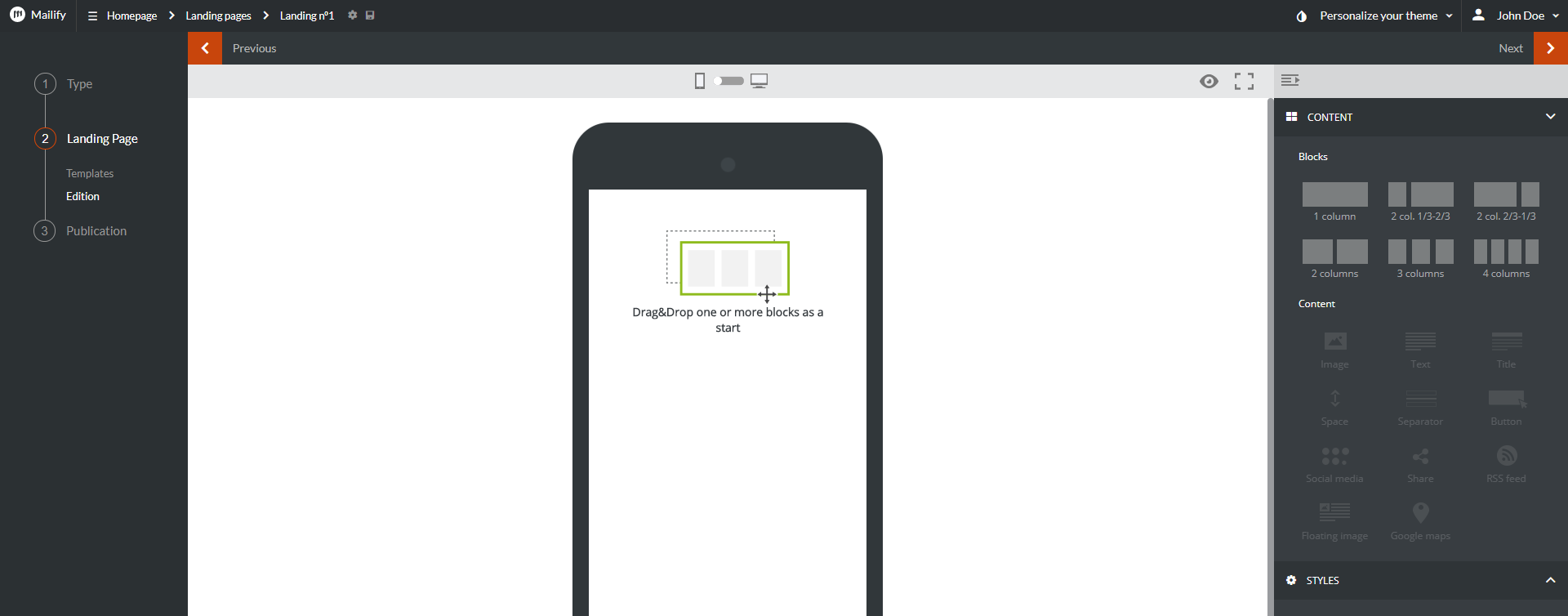Select the Space content element
The image size is (1568, 616).
coord(1334,407)
